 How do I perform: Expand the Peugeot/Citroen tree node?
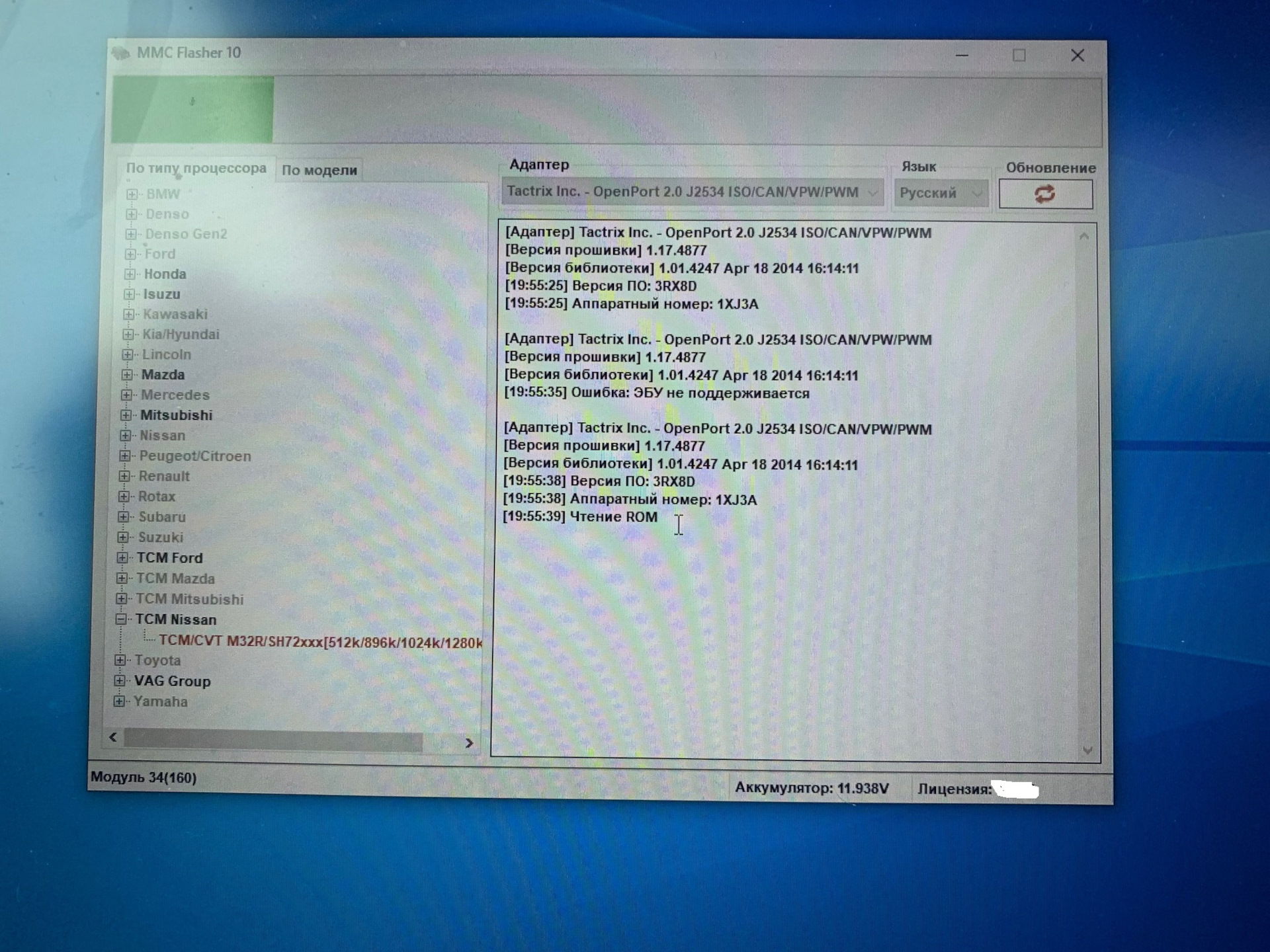(x=124, y=456)
